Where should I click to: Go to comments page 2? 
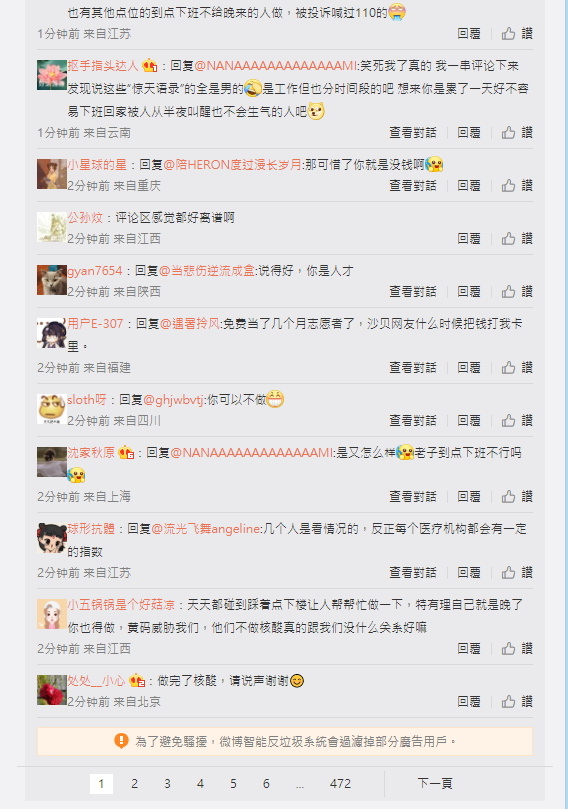[134, 784]
